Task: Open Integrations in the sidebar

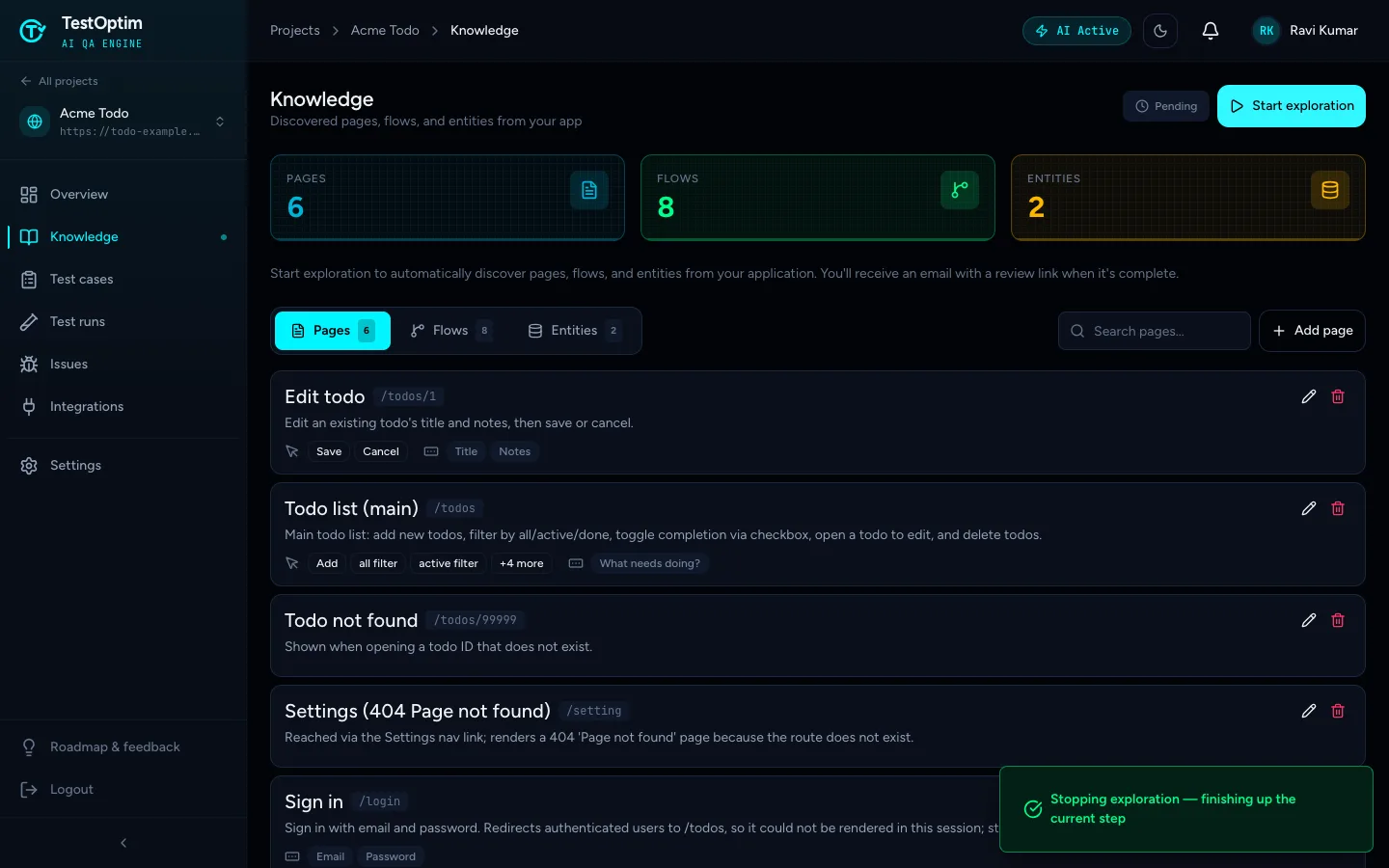Action: click(123, 407)
